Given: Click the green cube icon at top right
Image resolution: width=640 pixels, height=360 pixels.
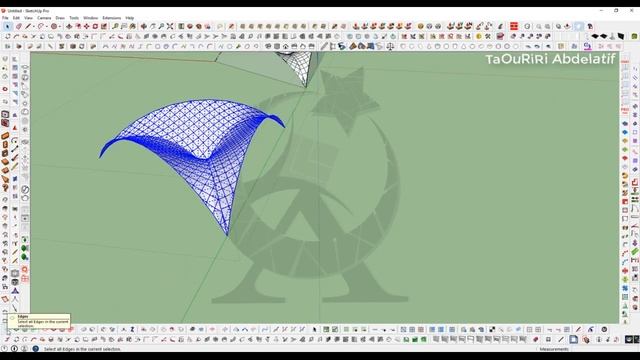Looking at the screenshot, I should pos(634,37).
